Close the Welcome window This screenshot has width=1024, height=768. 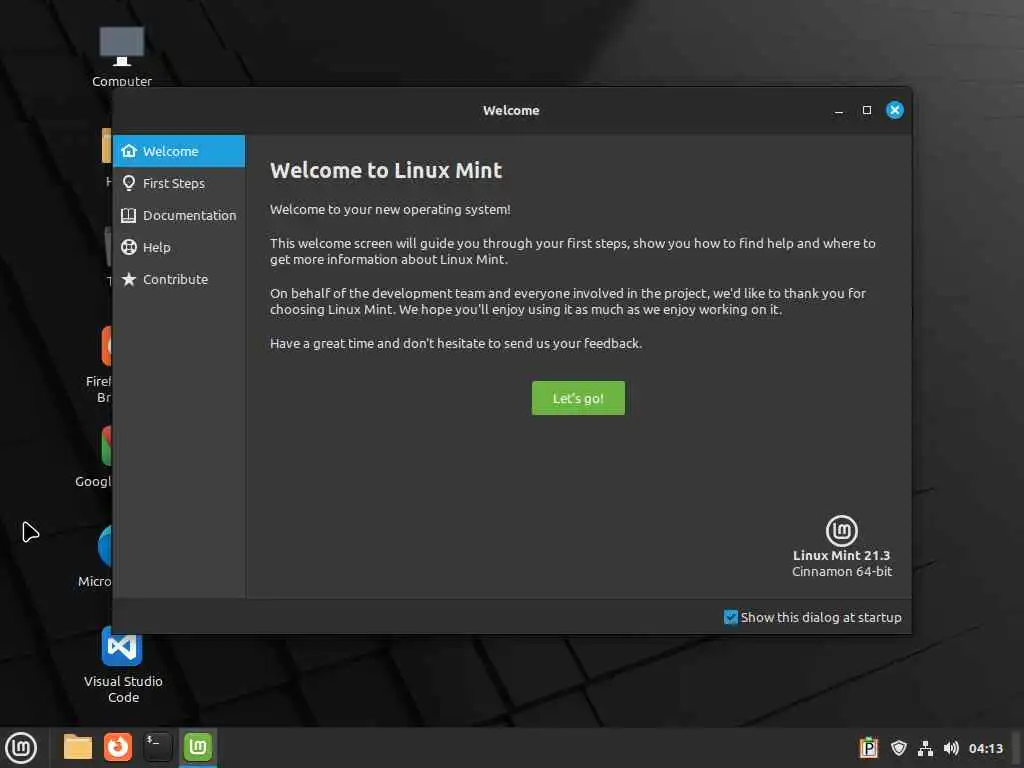(x=895, y=110)
